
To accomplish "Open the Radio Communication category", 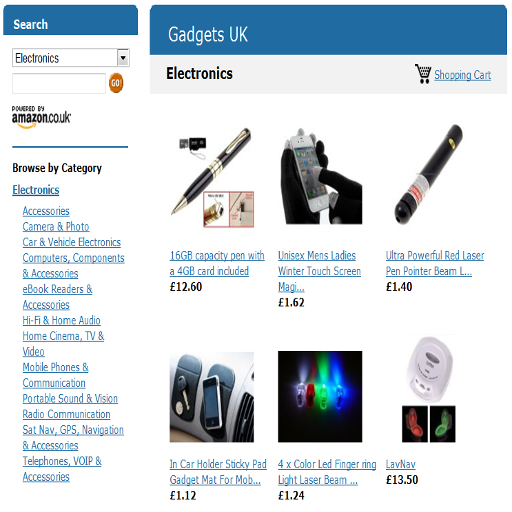I will 66,414.
